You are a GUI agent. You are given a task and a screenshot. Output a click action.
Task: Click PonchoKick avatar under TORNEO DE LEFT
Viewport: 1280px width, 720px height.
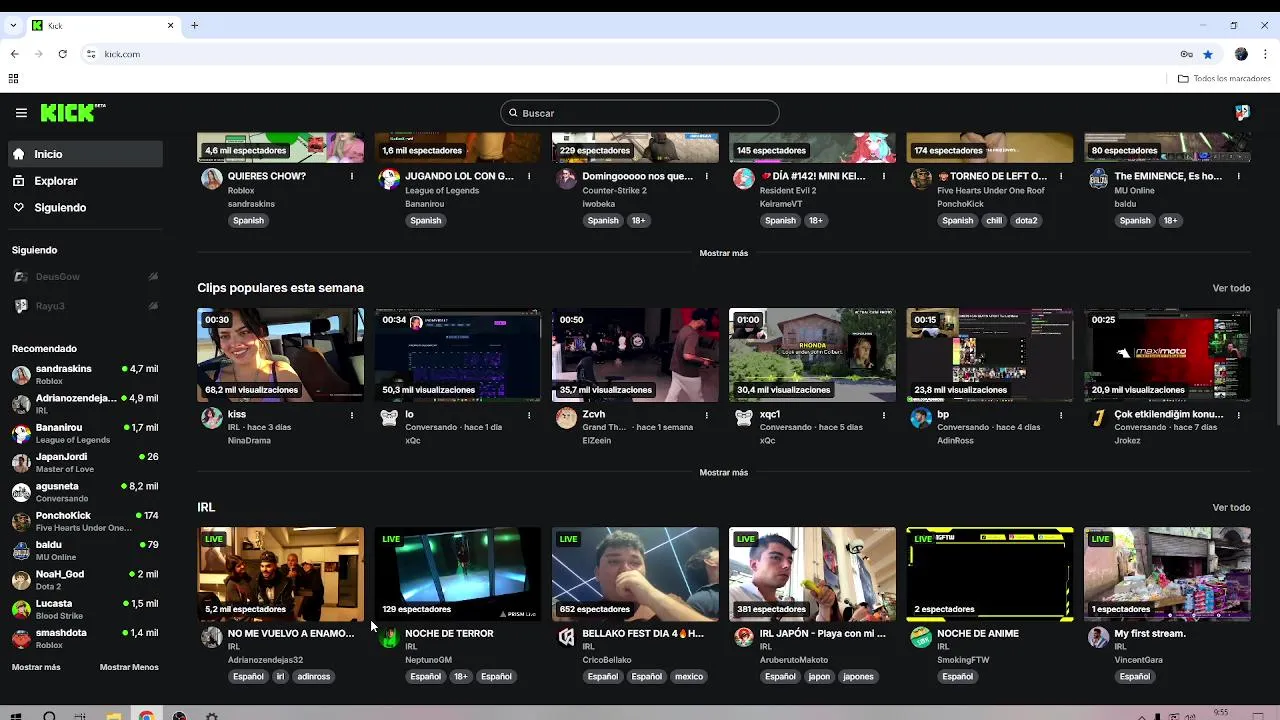click(921, 179)
